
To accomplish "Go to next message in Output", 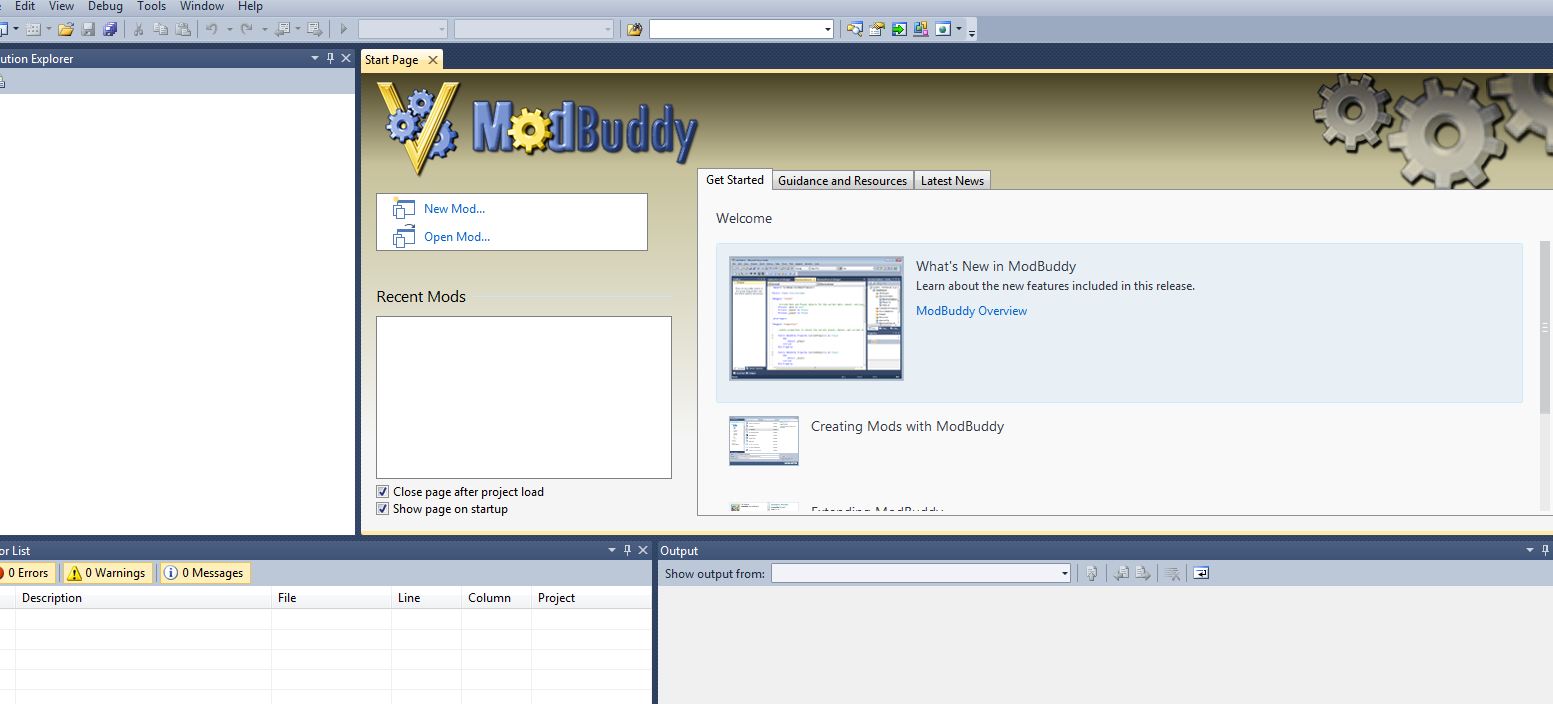I will point(1143,573).
